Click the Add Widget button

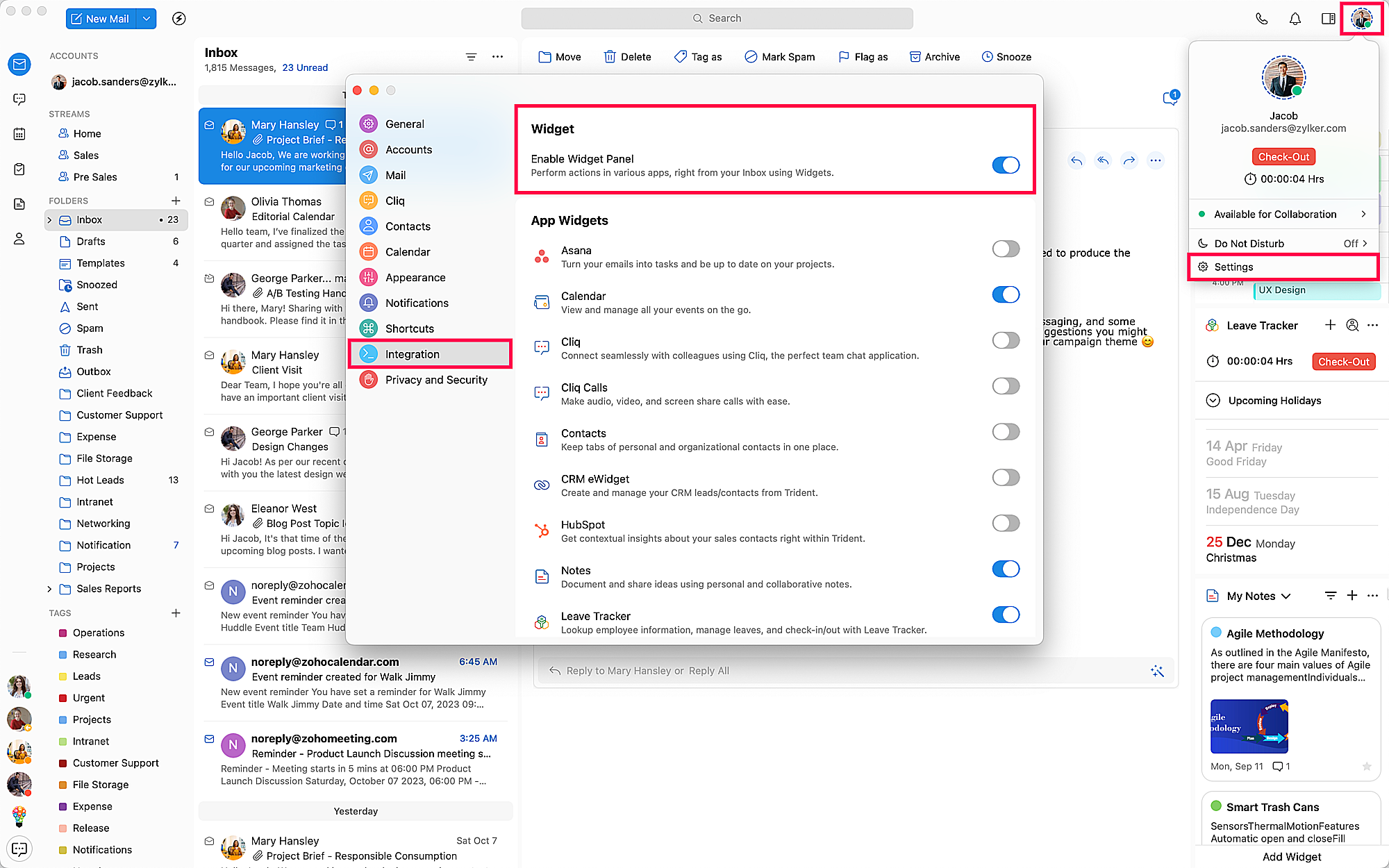coord(1291,857)
